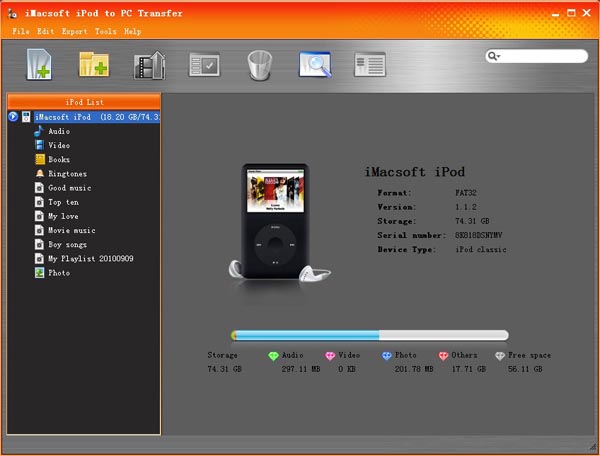
Task: Click the blue Photo legend gem
Action: 387,356
